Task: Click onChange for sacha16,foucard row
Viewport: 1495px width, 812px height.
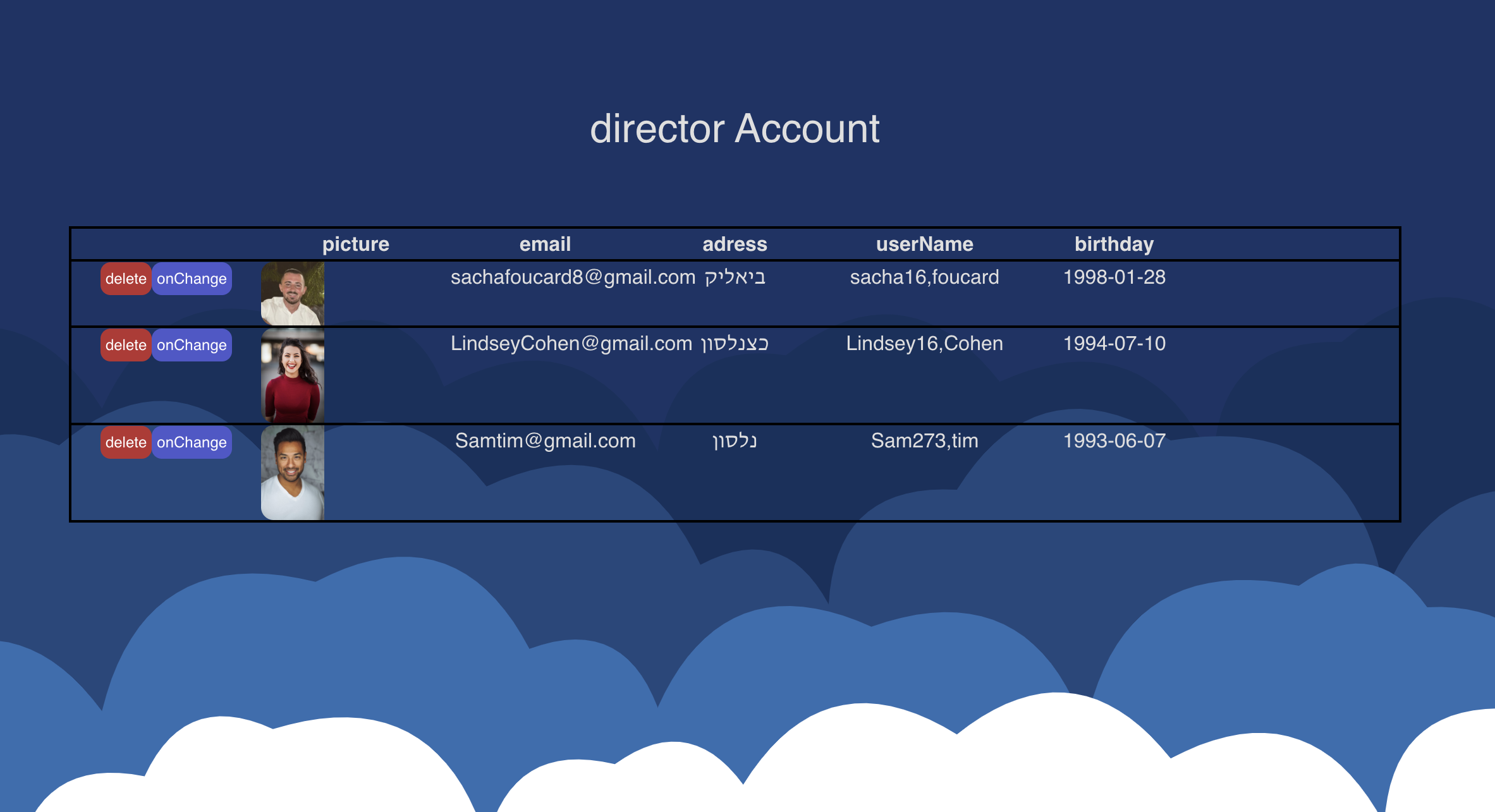Action: click(x=192, y=279)
